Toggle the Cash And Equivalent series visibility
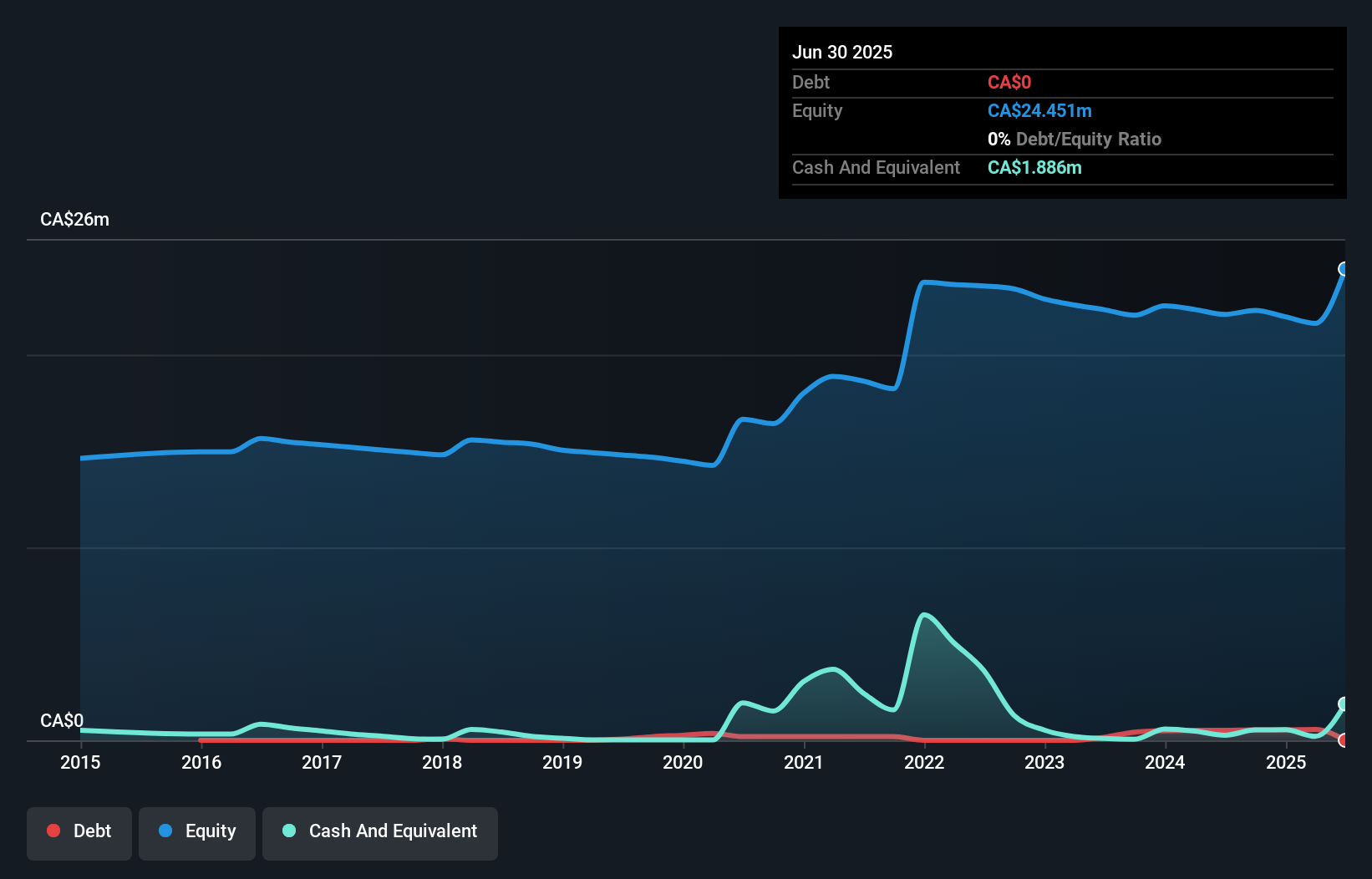Screen dimensions: 1372x879 pyautogui.click(x=379, y=832)
